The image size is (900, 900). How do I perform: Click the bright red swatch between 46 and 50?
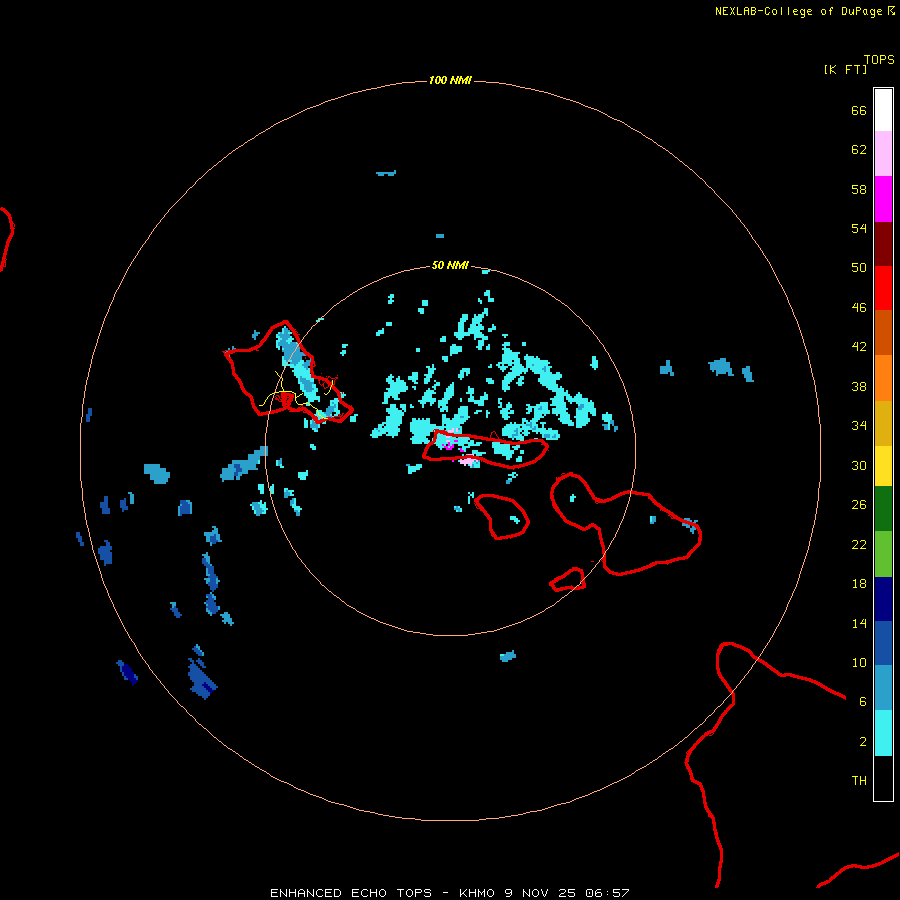[x=883, y=288]
